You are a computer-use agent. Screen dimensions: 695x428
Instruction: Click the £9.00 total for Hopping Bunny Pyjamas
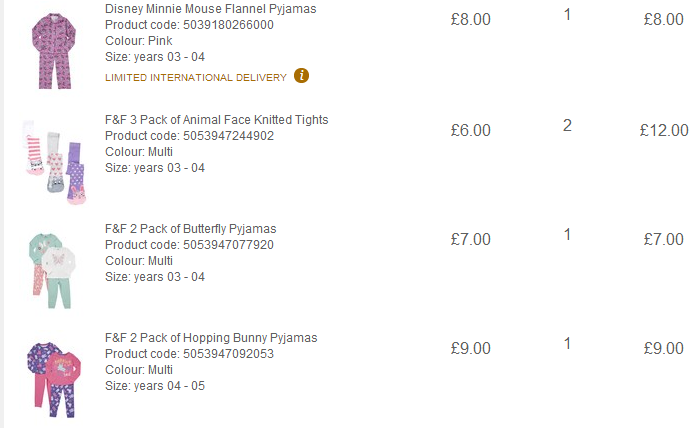[x=664, y=348]
